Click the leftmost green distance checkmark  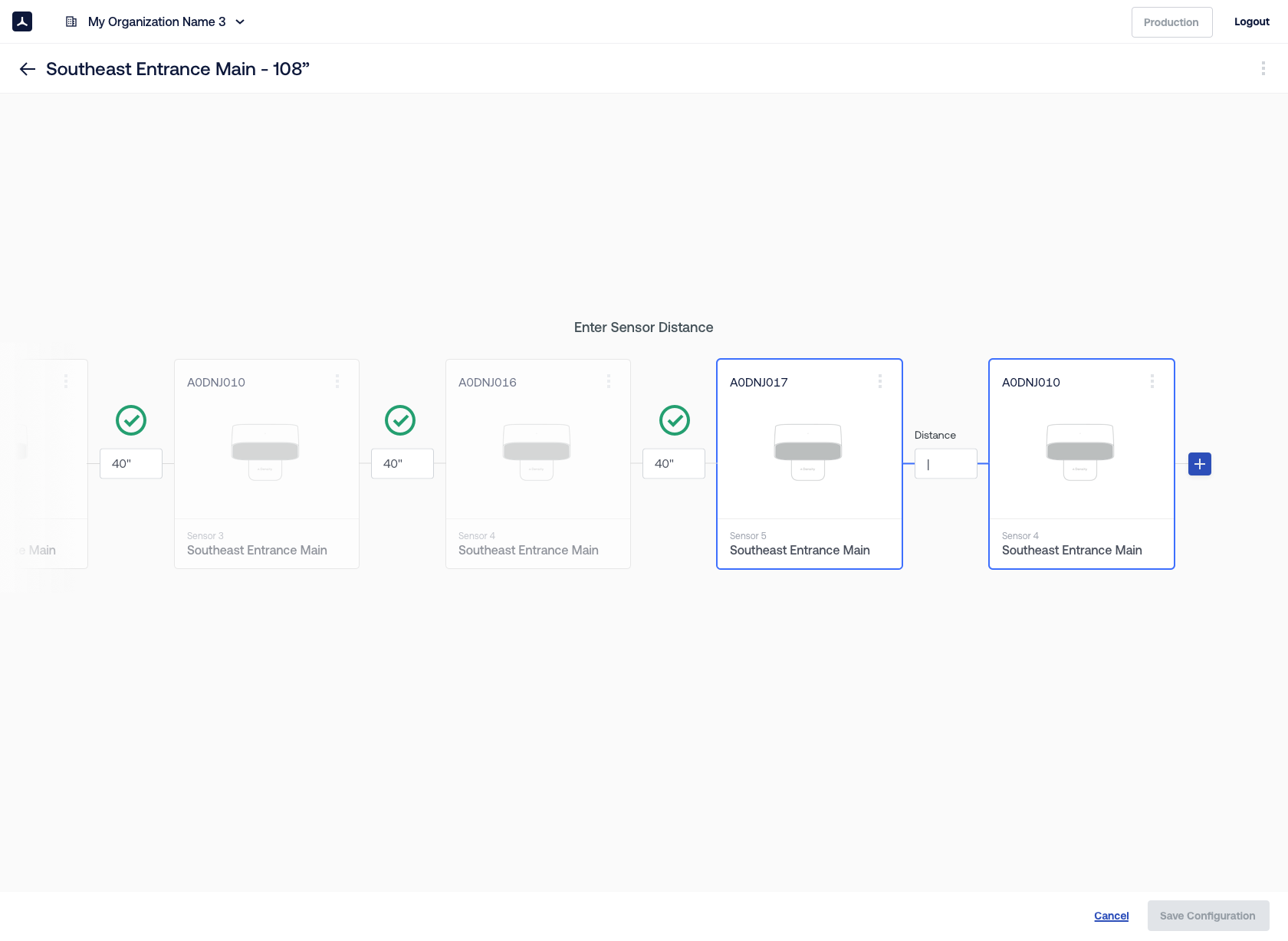tap(131, 420)
